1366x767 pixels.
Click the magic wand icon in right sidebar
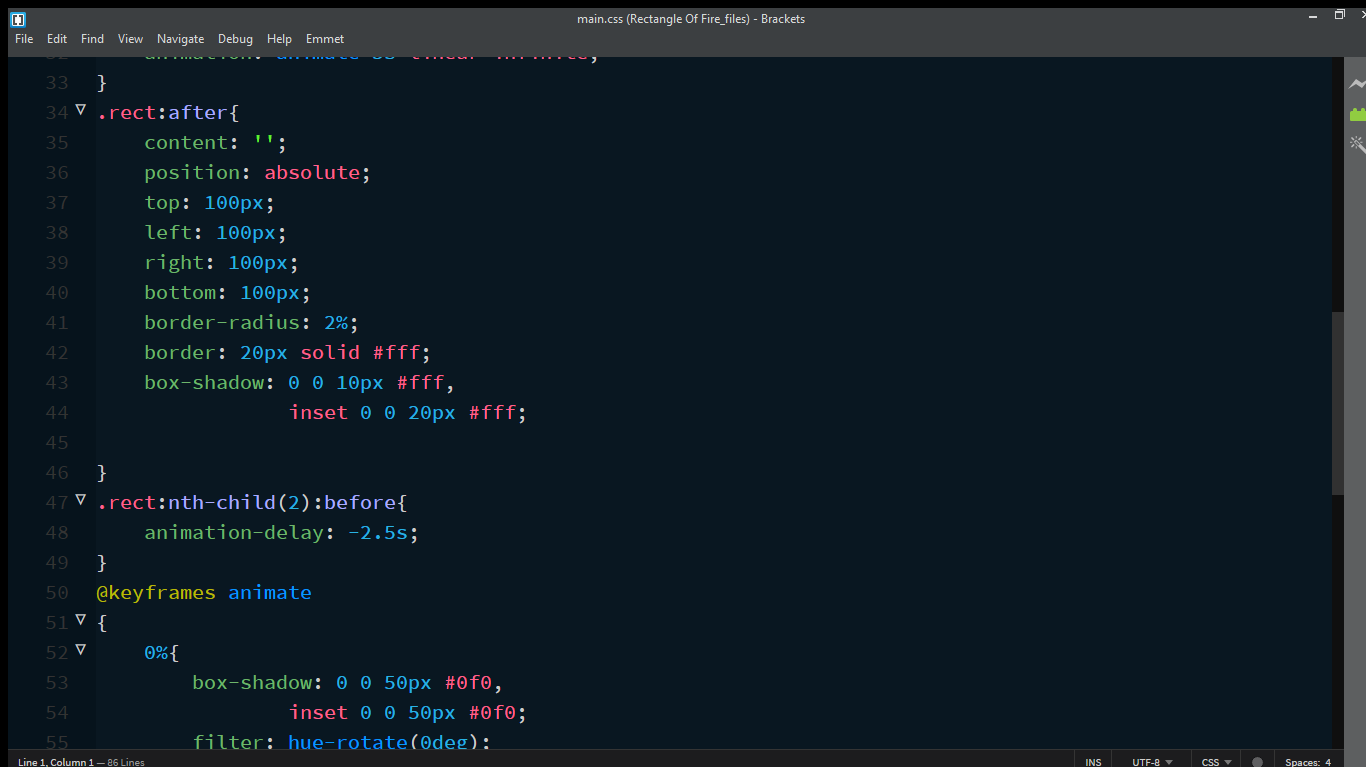pos(1357,144)
